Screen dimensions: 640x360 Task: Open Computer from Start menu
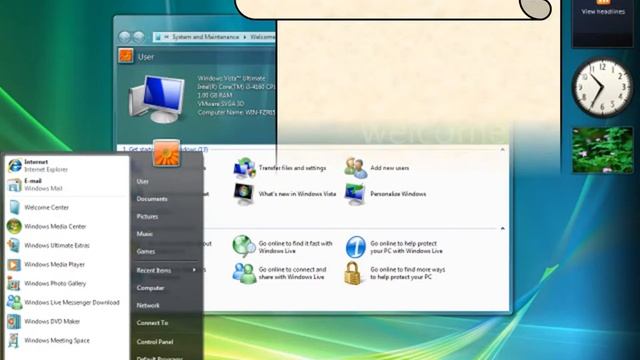tap(150, 288)
